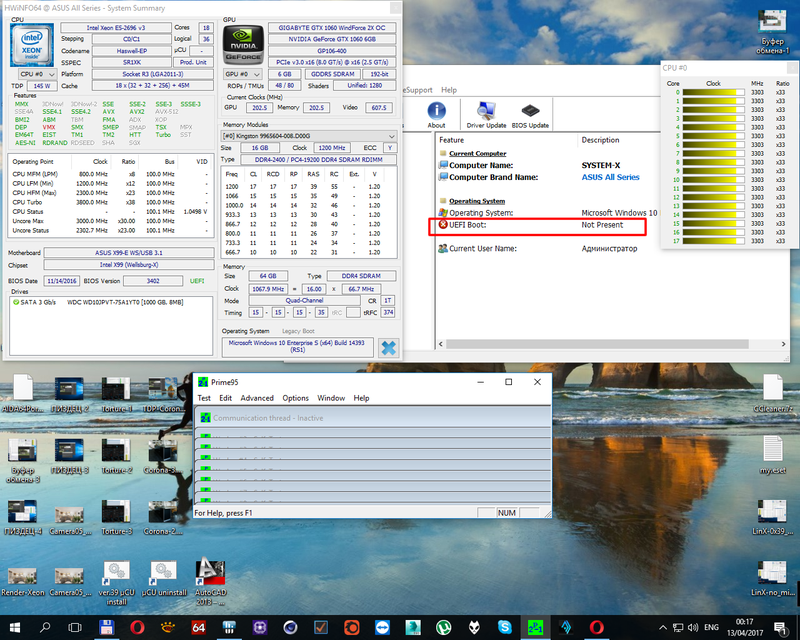
Task: Click the Prime95 icon in the taskbar
Action: pos(535,627)
